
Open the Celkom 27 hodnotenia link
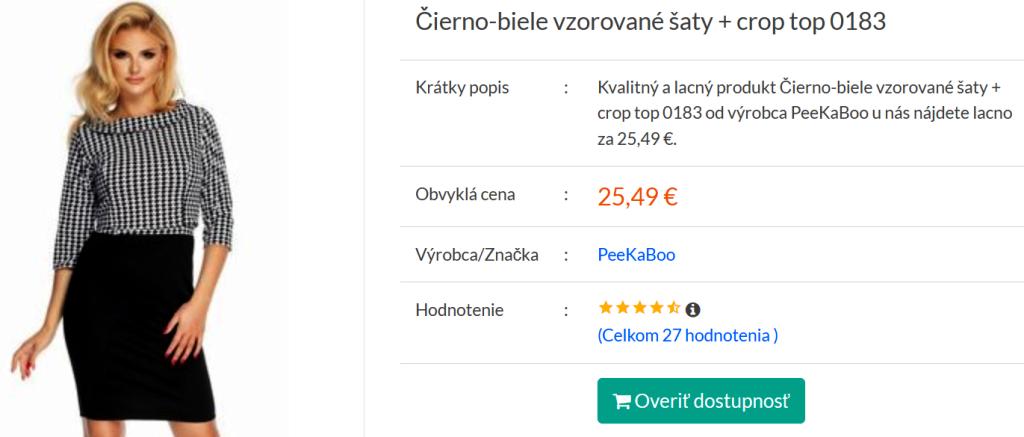(687, 335)
